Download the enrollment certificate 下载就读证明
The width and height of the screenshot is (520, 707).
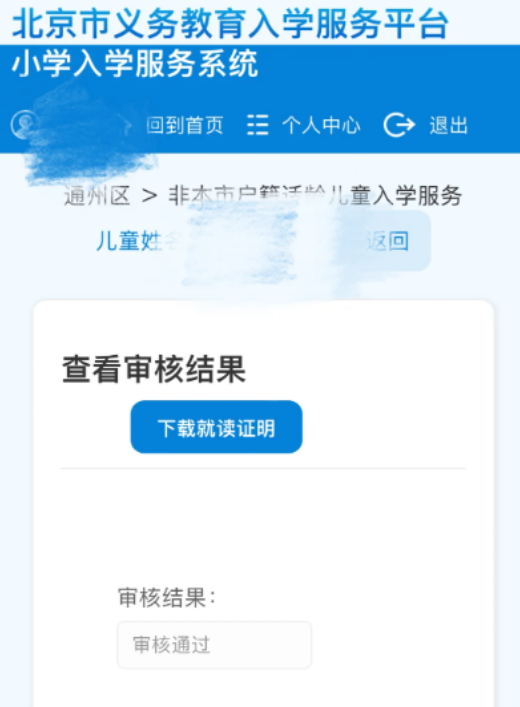216,427
